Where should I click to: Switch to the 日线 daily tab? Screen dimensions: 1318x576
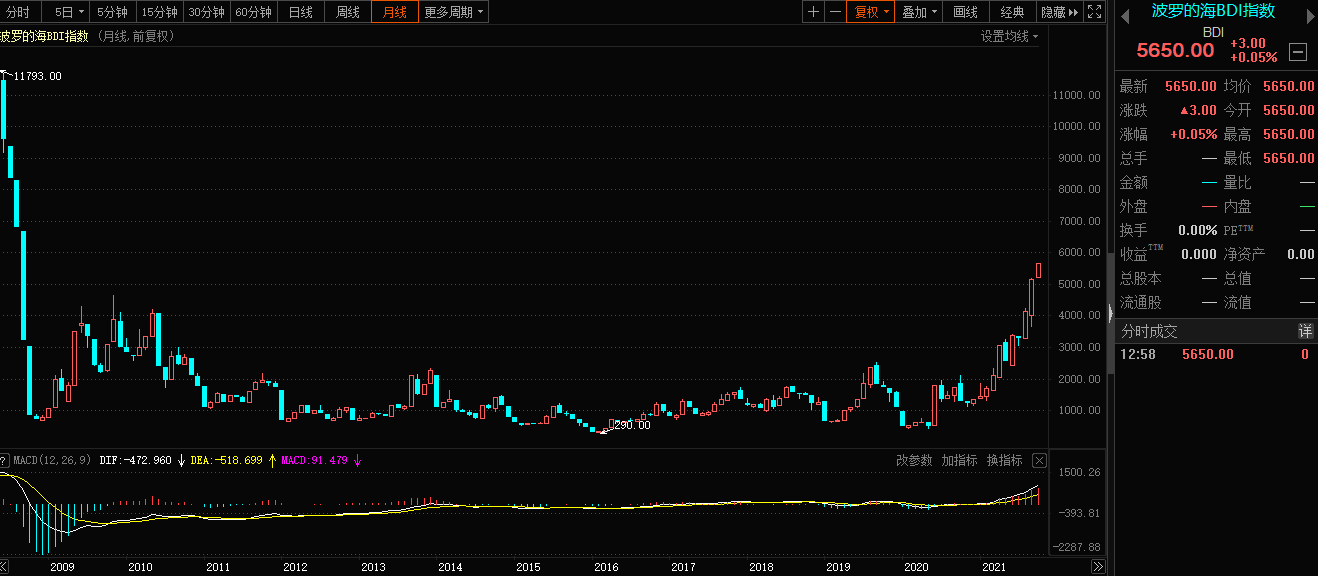pos(300,12)
